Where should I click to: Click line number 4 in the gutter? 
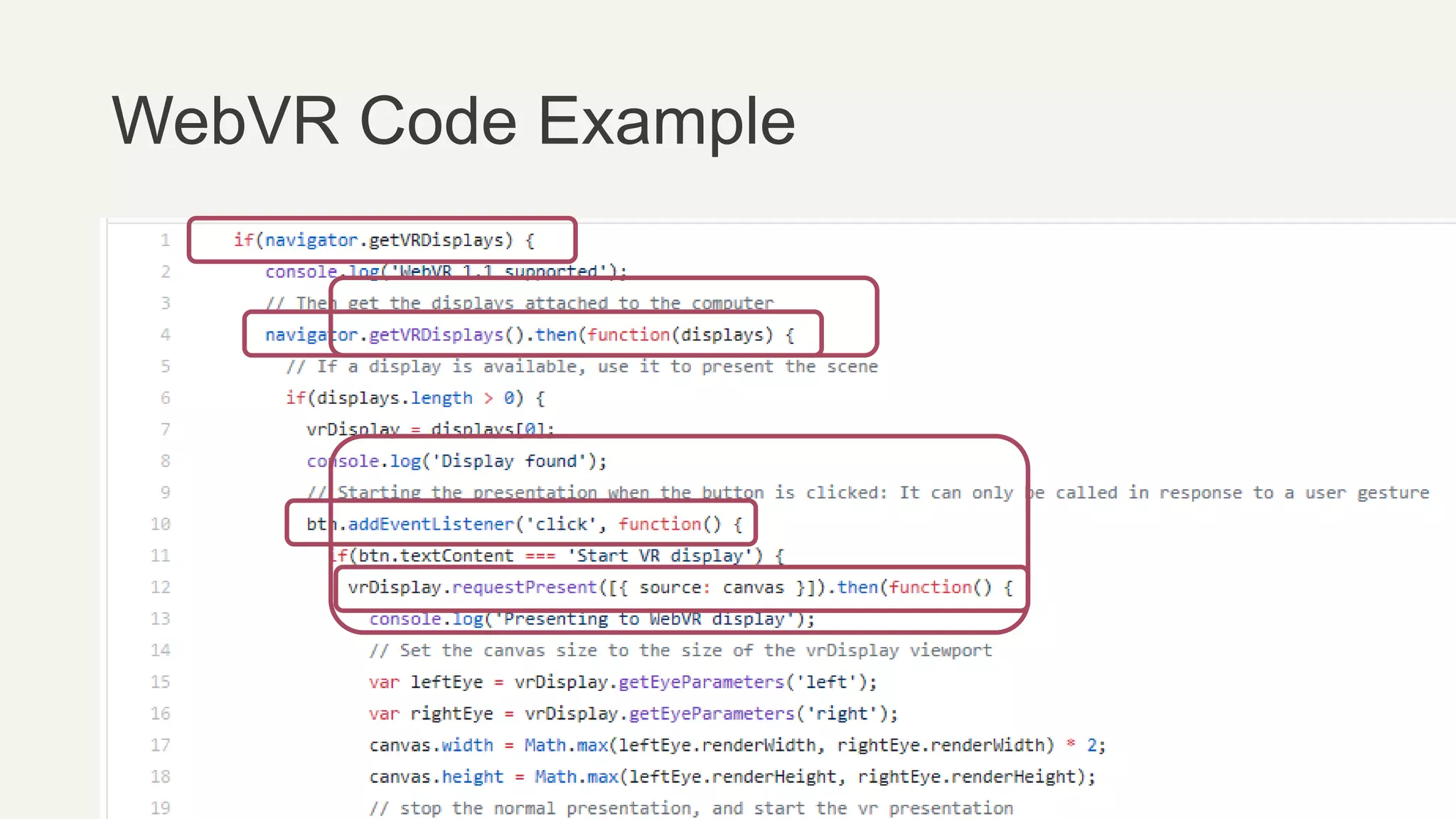tap(165, 335)
